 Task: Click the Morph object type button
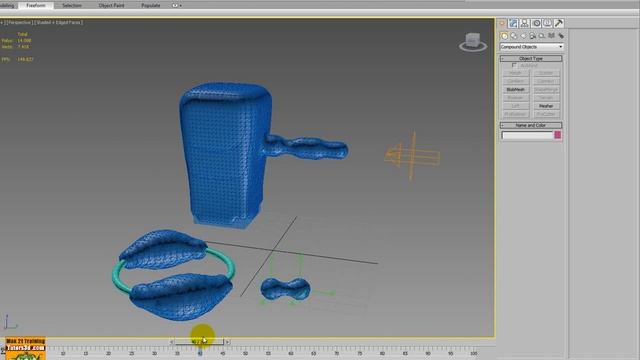[516, 73]
